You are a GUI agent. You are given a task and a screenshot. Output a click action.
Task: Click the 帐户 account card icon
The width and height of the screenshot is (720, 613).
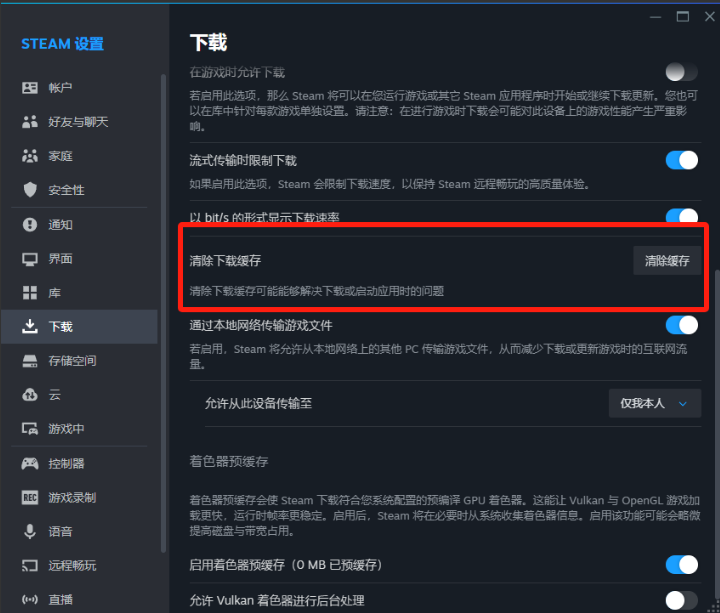pyautogui.click(x=30, y=87)
